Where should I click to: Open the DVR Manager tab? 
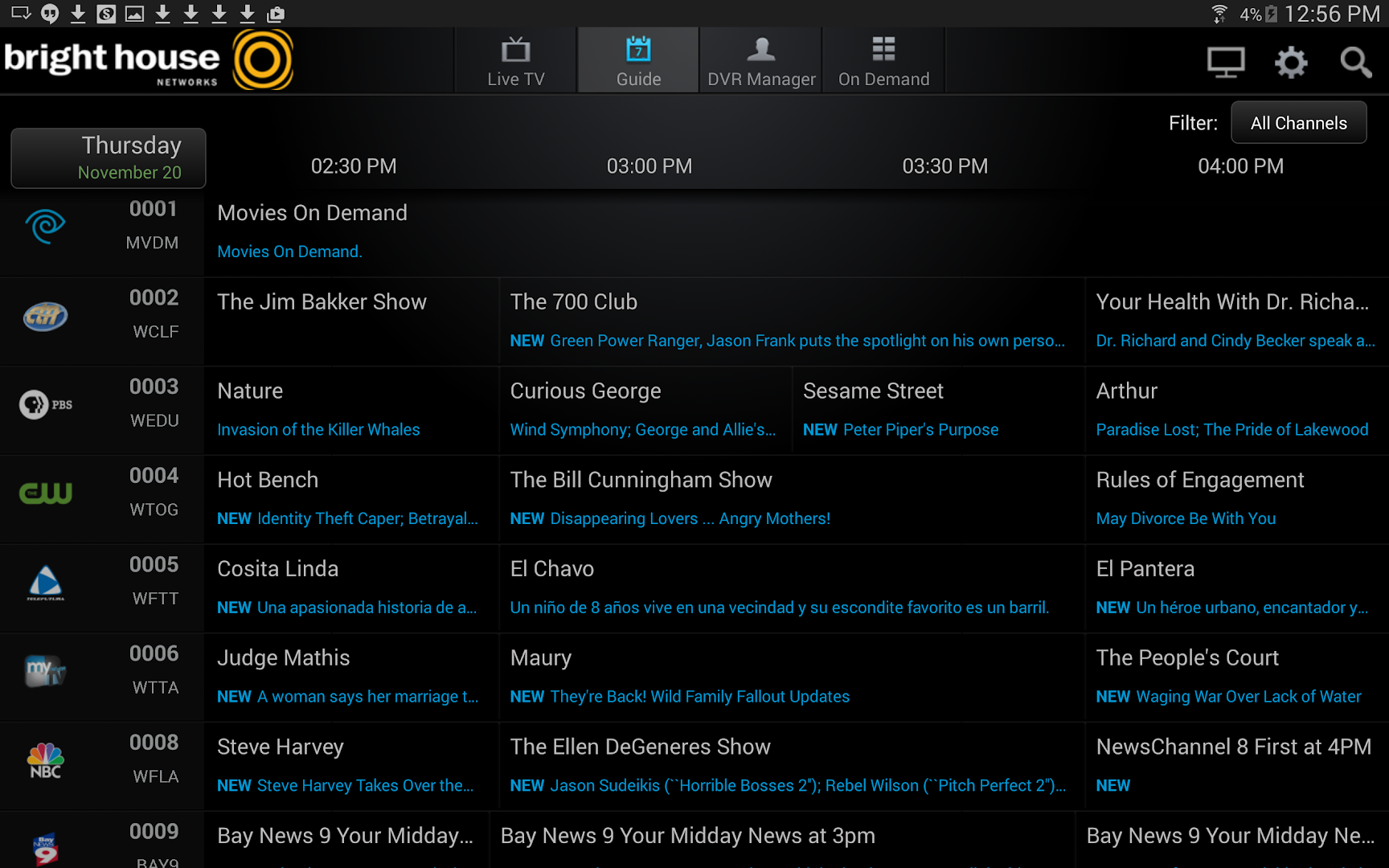pos(761,61)
